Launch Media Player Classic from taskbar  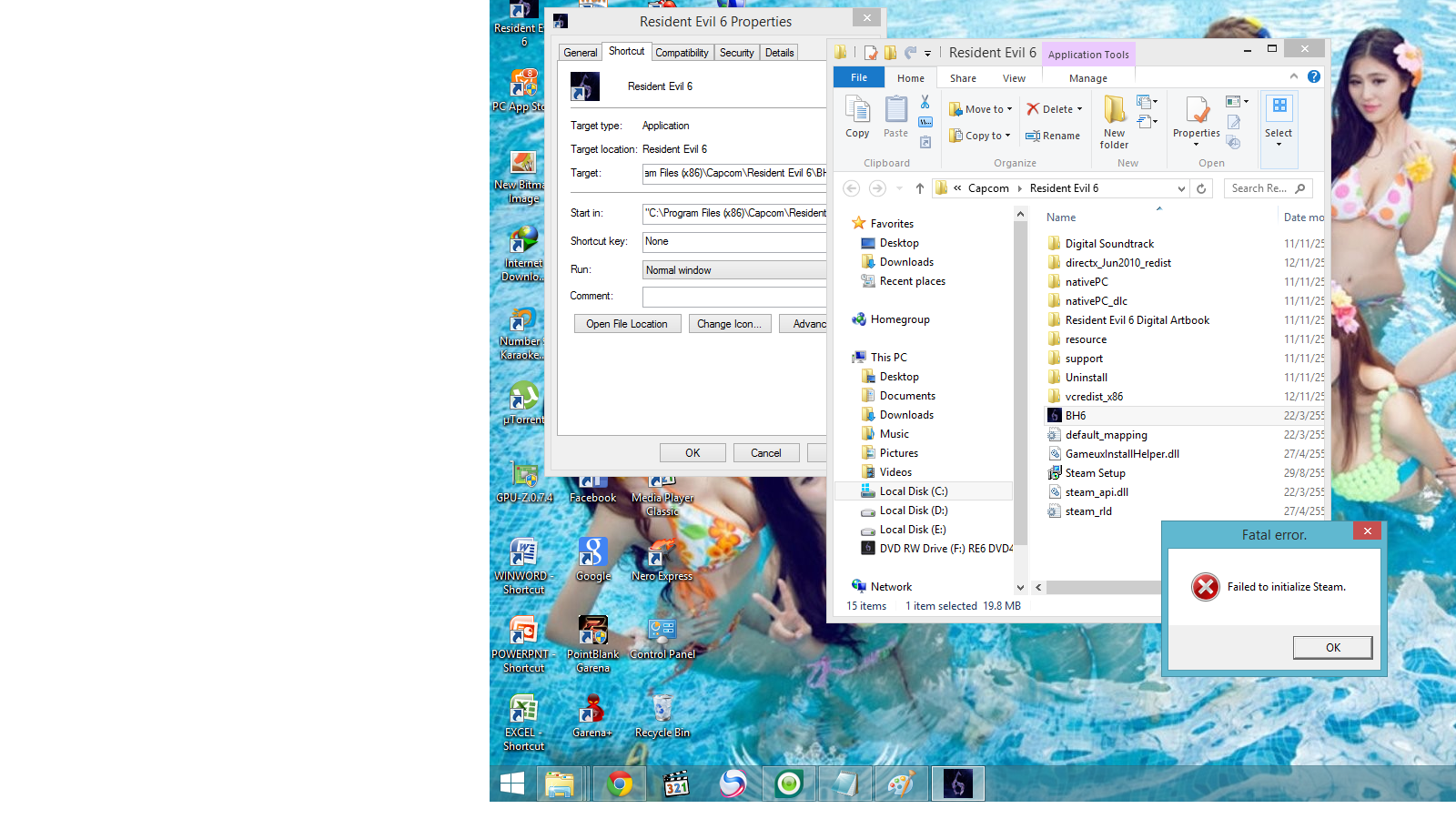[x=676, y=784]
